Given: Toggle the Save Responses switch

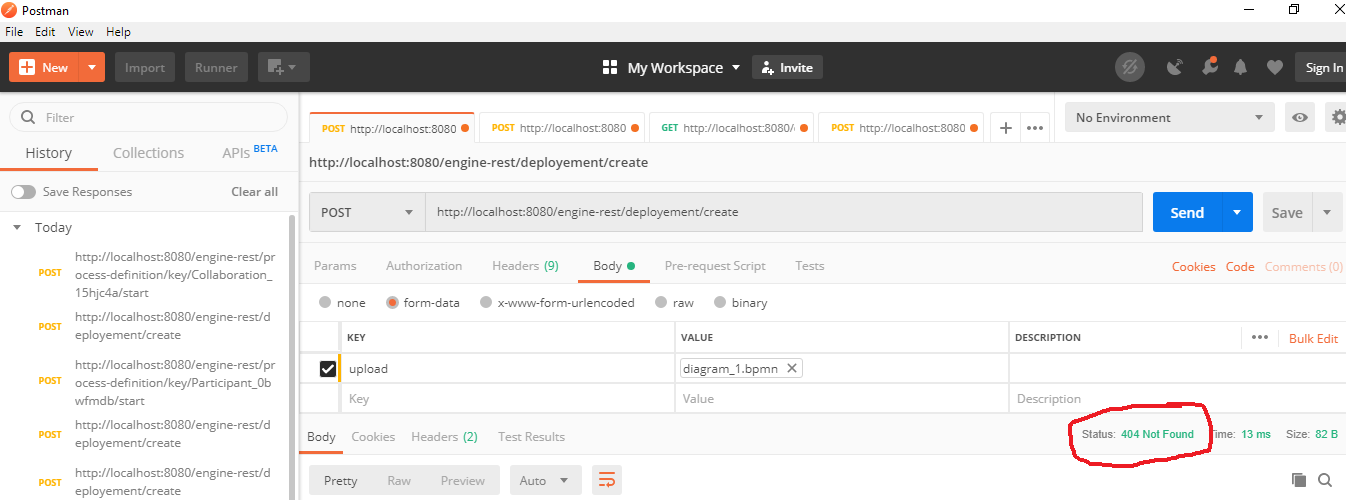Looking at the screenshot, I should pos(23,191).
